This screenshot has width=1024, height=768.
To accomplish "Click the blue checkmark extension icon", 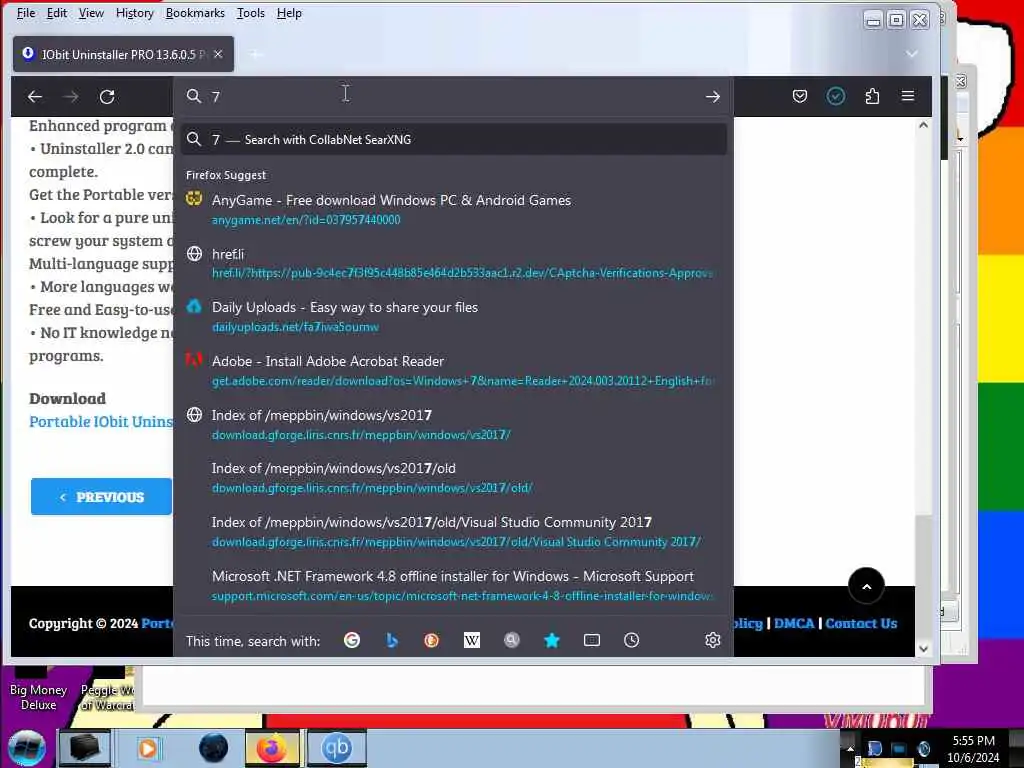I will click(x=835, y=97).
